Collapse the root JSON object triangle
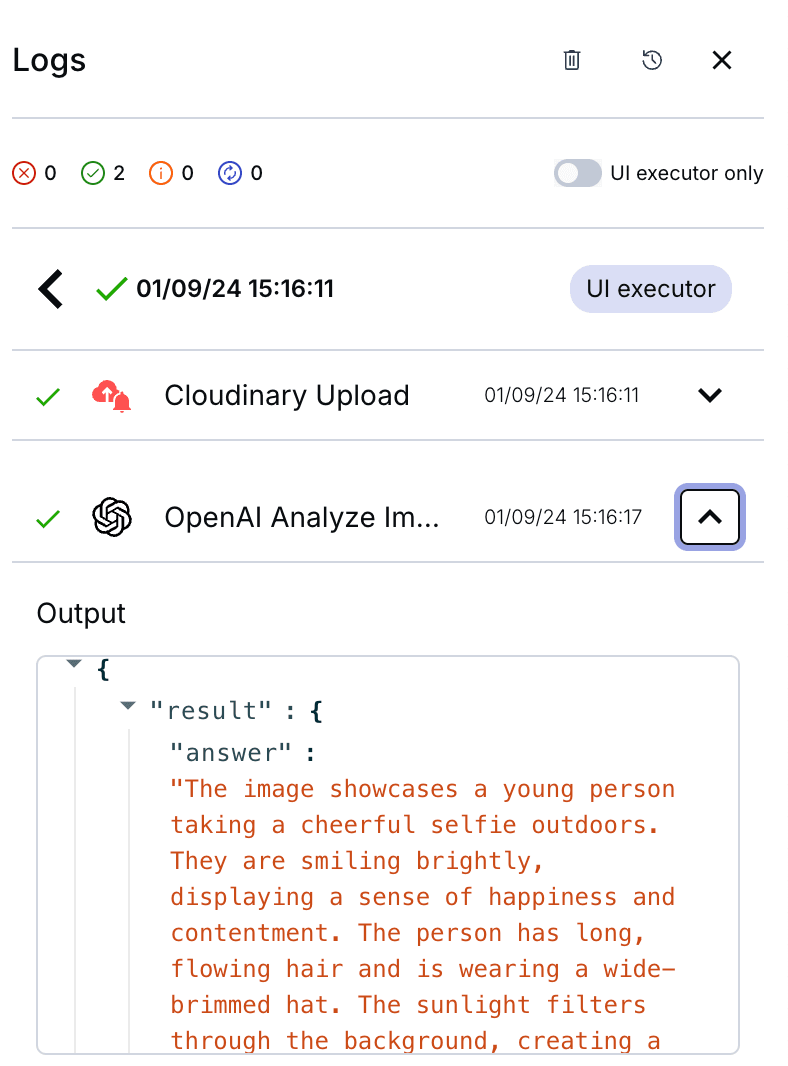Viewport: 788px width, 1066px height. click(74, 664)
